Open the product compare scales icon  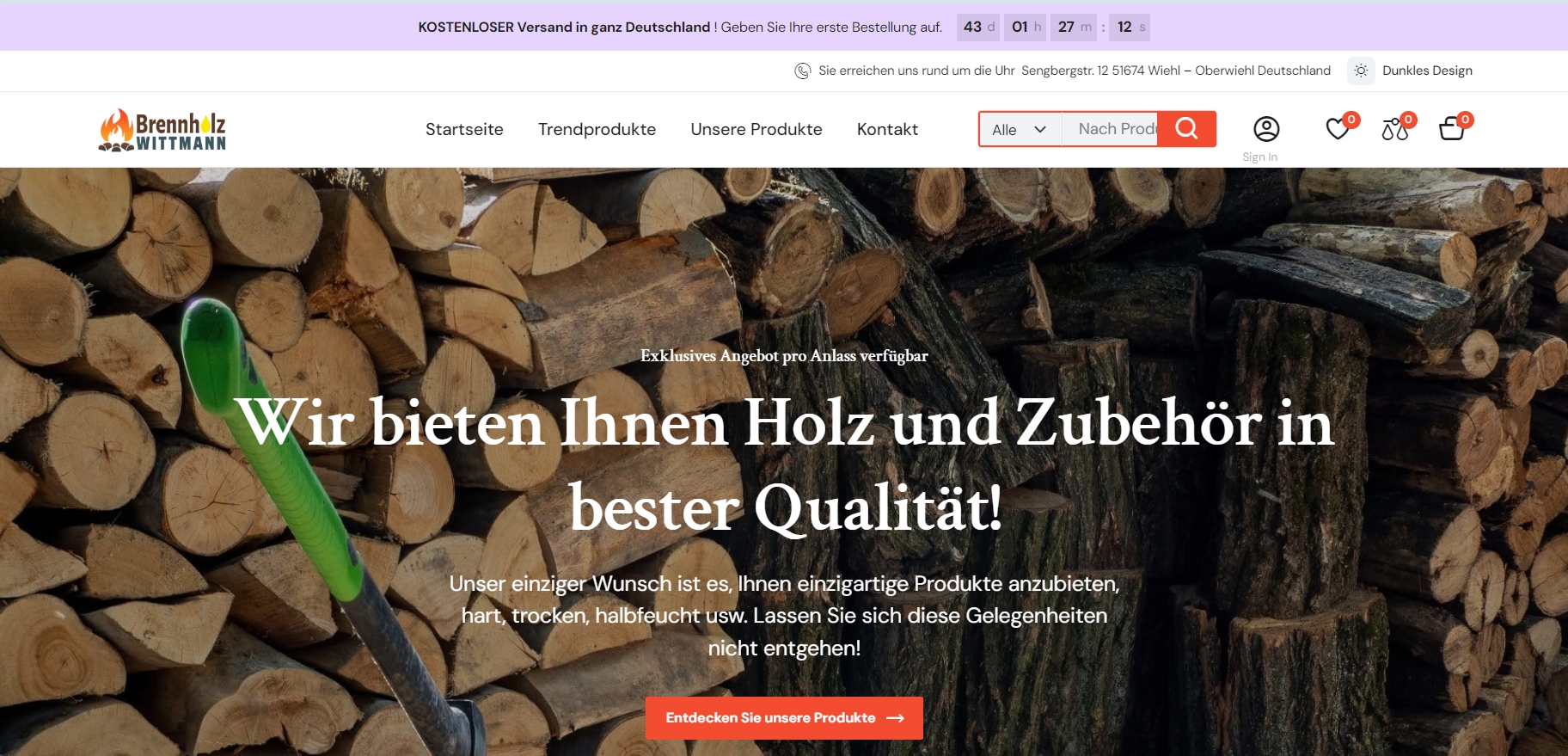point(1395,129)
